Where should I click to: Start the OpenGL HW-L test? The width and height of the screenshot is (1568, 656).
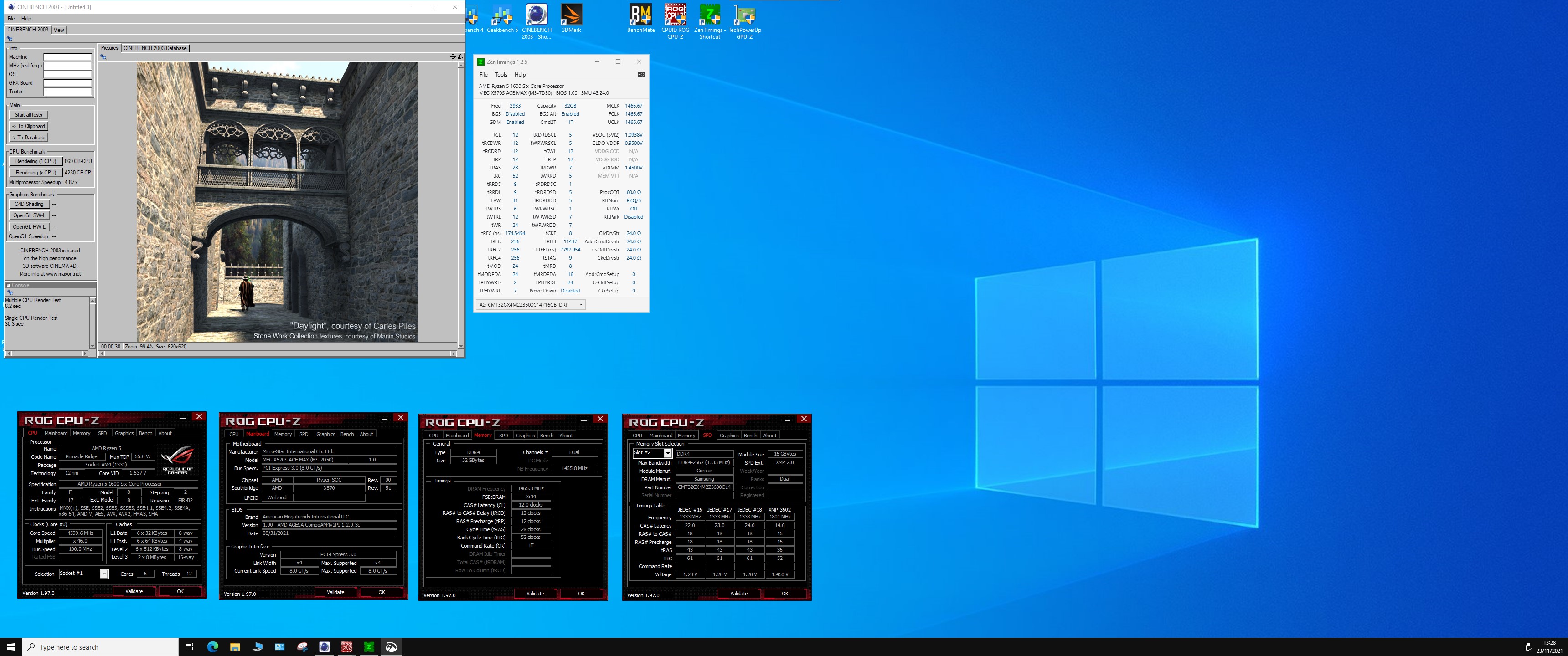point(29,227)
